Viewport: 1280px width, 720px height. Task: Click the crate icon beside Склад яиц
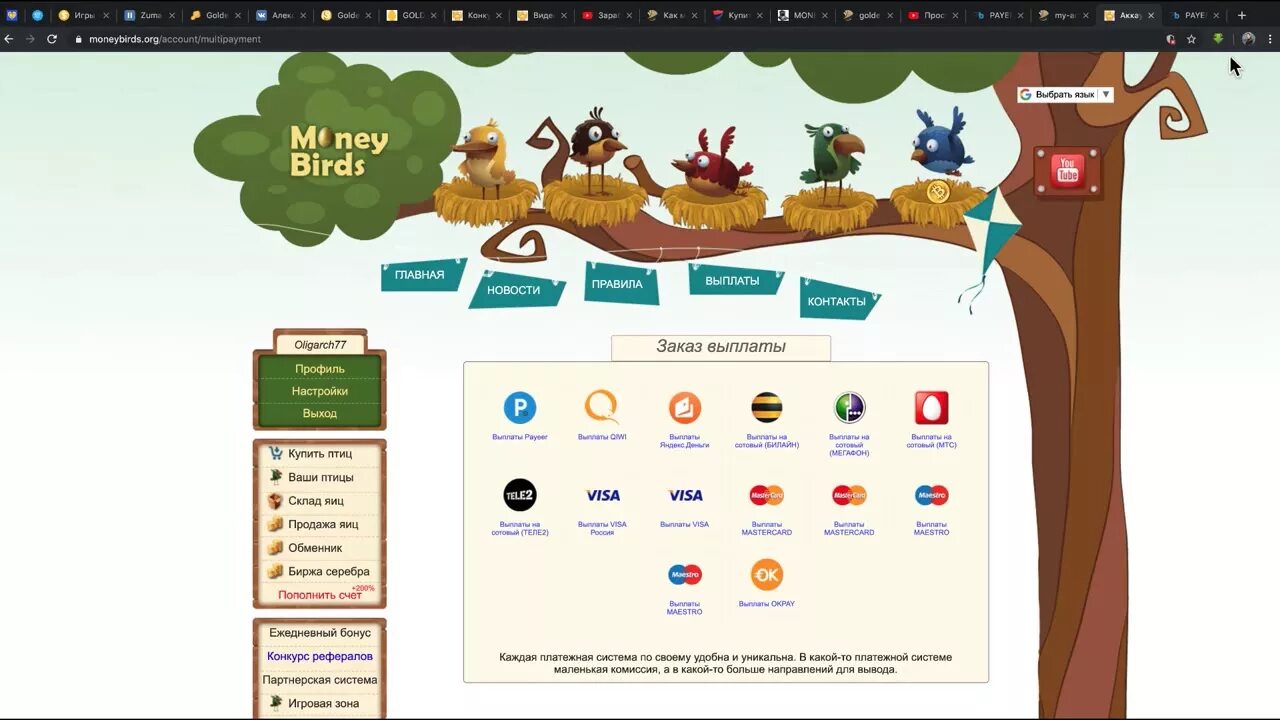pos(275,501)
